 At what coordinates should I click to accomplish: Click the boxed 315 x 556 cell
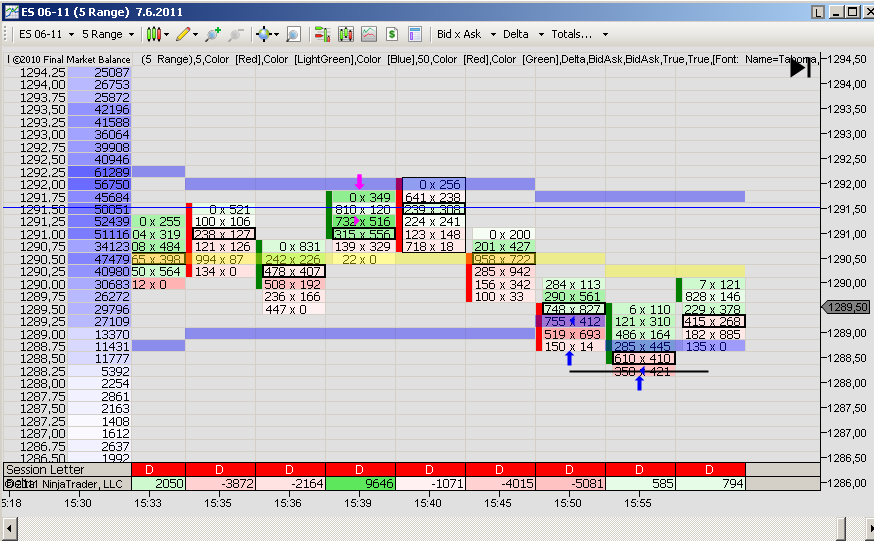[x=364, y=234]
